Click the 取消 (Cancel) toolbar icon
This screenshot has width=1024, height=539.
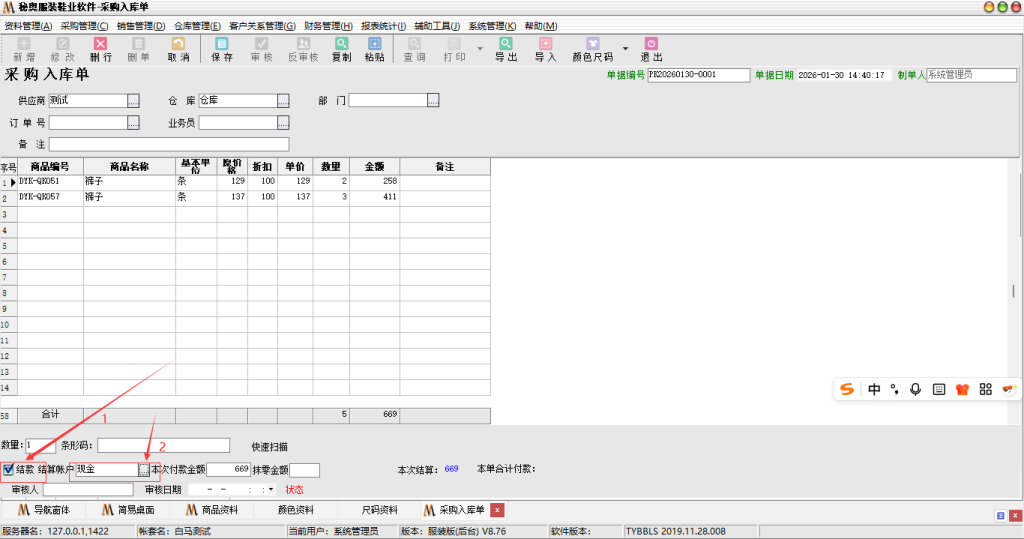pyautogui.click(x=178, y=49)
